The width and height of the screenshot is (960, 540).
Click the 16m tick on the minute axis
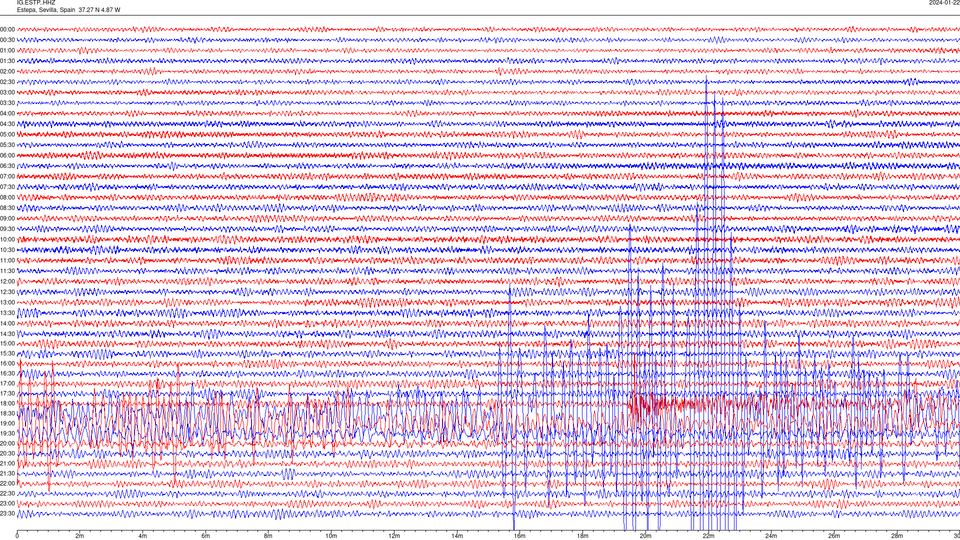click(520, 536)
